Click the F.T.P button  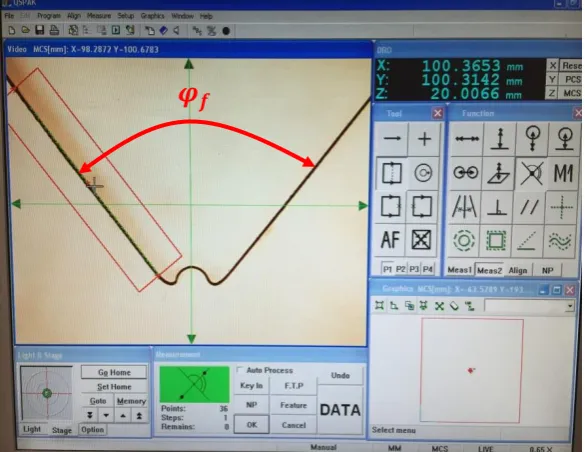[x=294, y=386]
